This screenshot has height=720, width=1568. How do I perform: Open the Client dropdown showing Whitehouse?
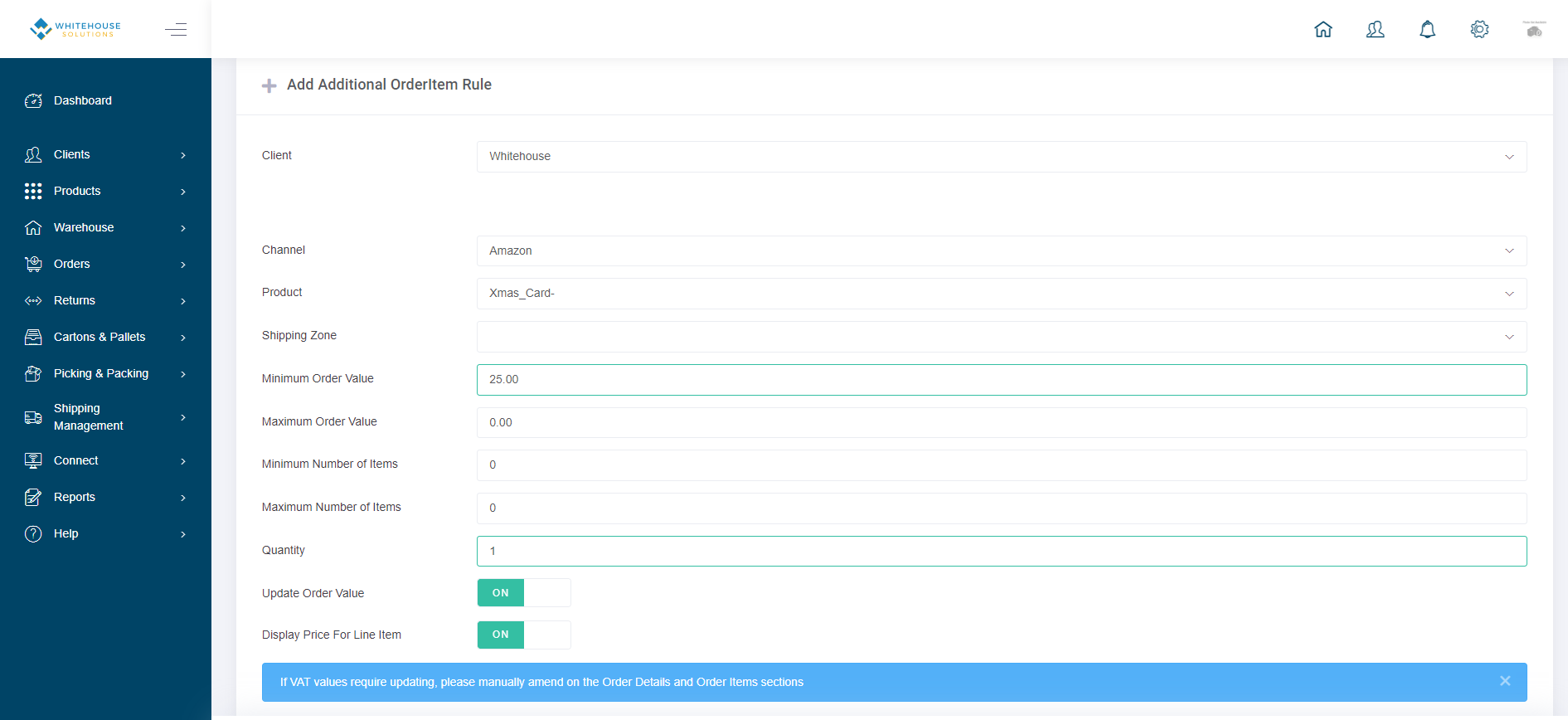tap(1002, 157)
